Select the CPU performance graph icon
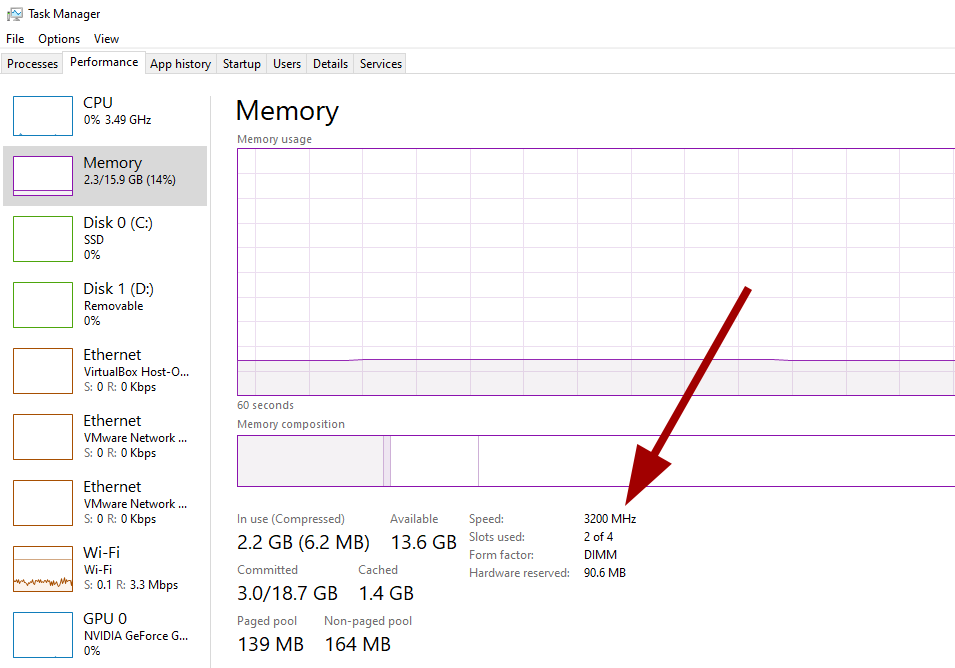Viewport: 955px width, 668px height. click(x=42, y=115)
